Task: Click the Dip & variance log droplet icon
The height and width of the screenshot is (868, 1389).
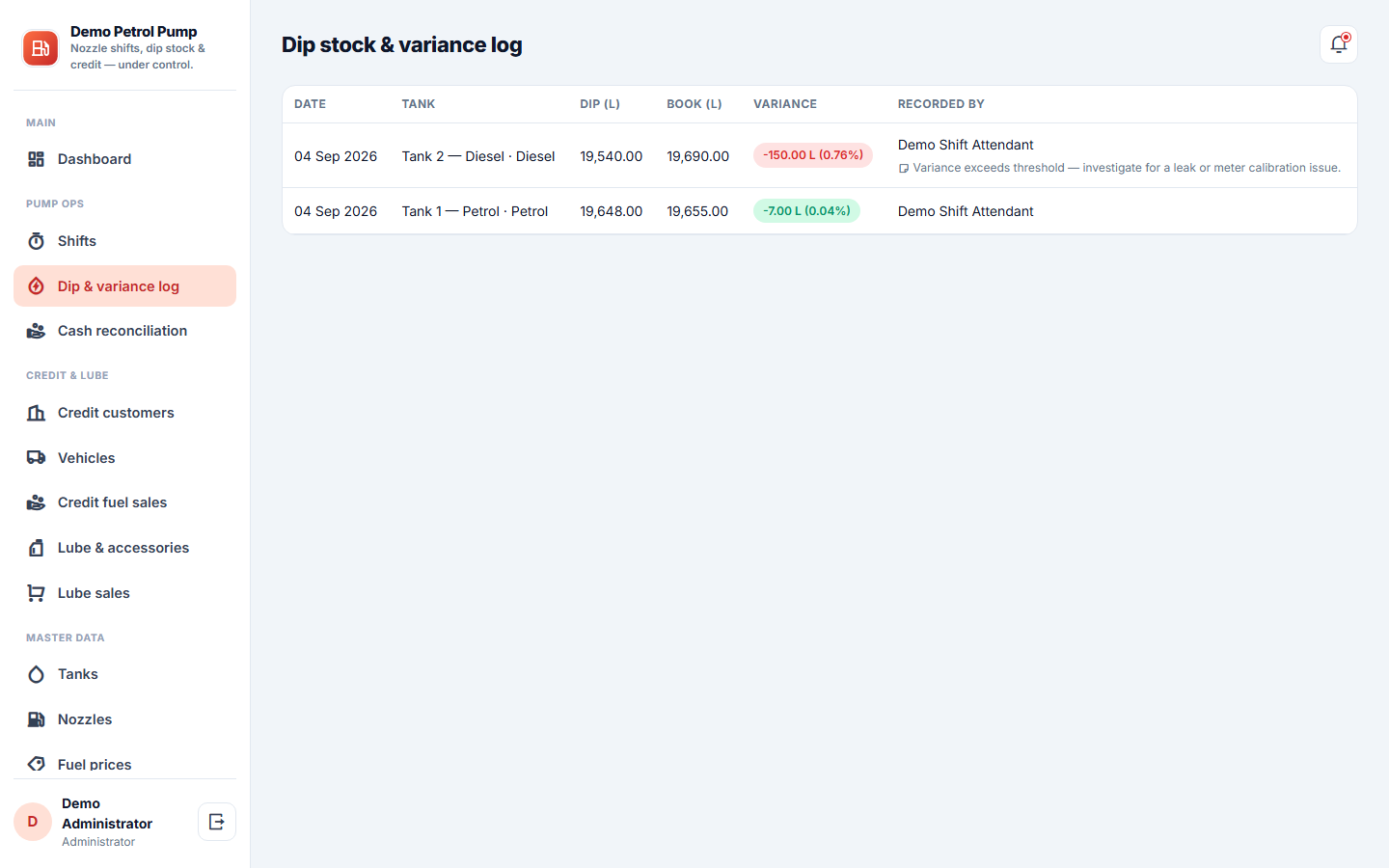Action: click(36, 286)
